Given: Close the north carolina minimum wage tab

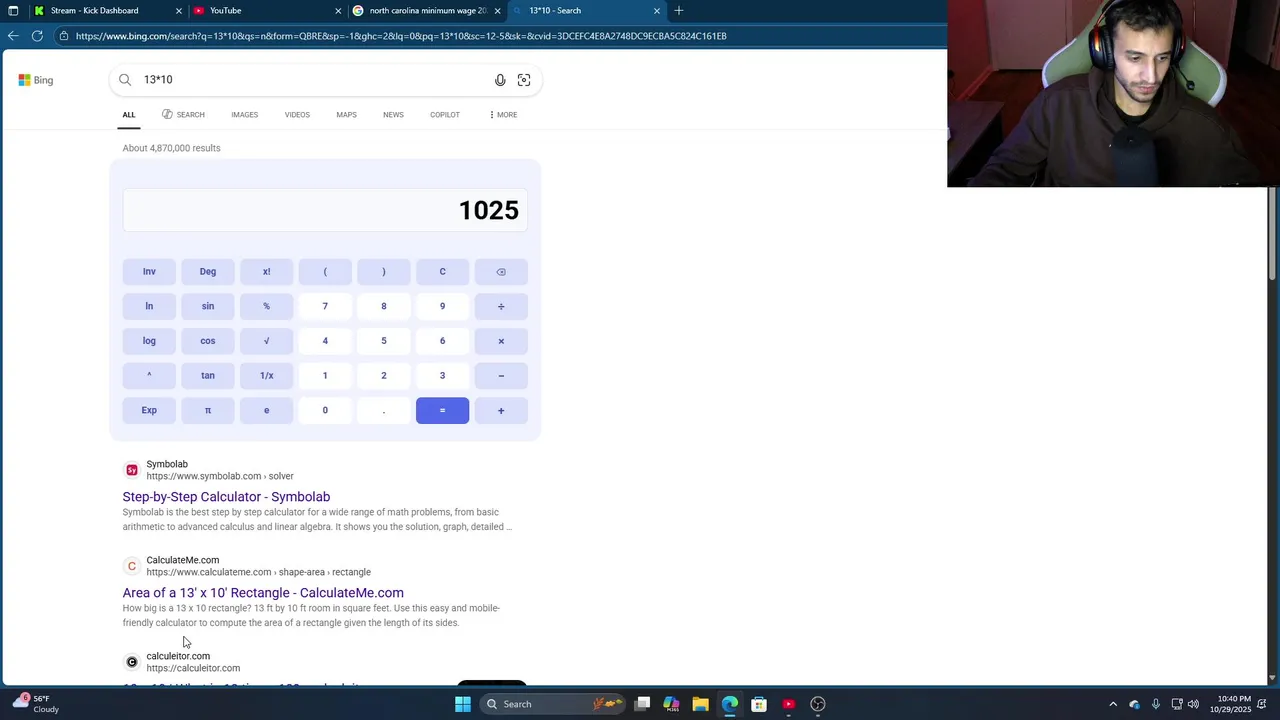Looking at the screenshot, I should tap(497, 11).
